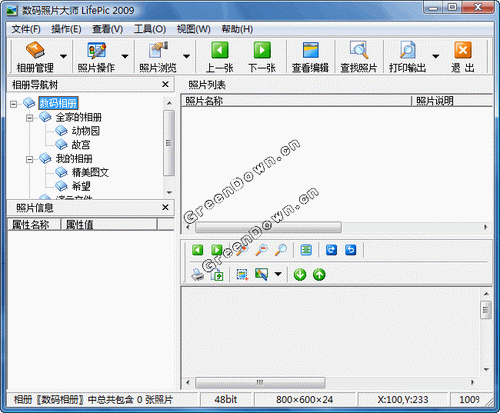This screenshot has width=500, height=413.
Task: Close the 相册导航树 panel
Action: pyautogui.click(x=165, y=85)
